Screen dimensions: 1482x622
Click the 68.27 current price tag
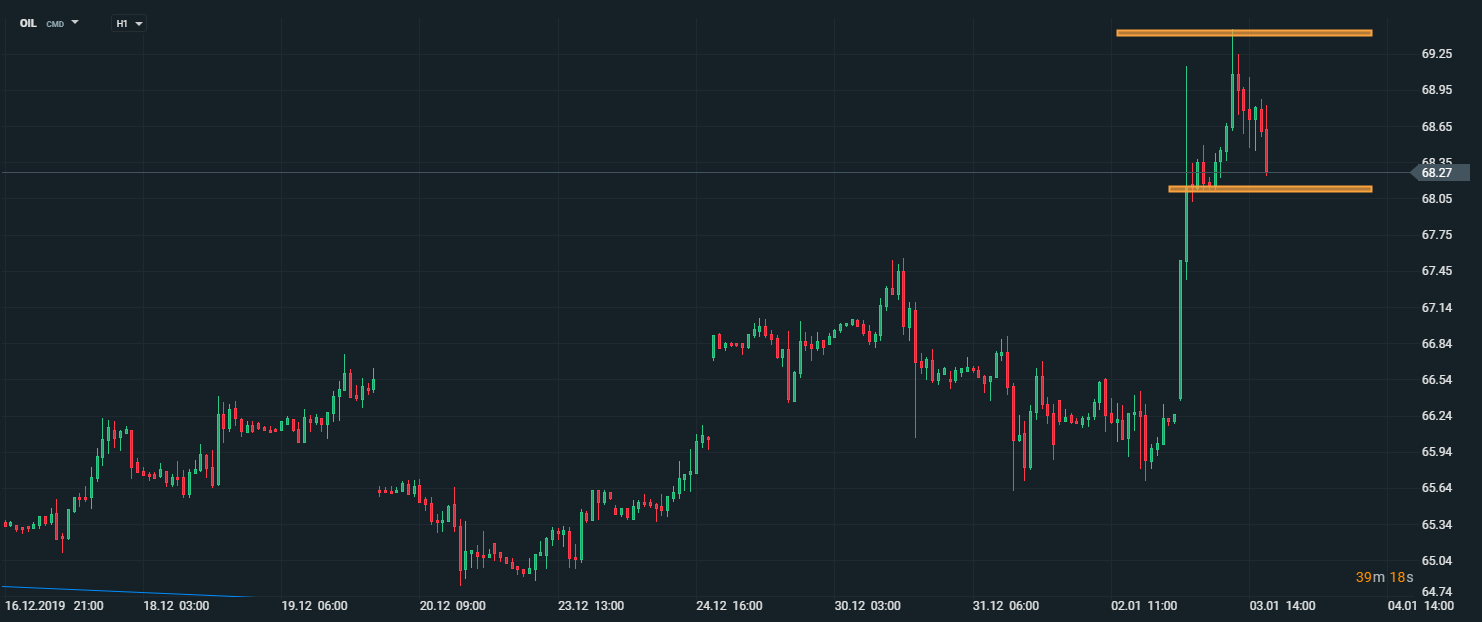coord(1437,172)
